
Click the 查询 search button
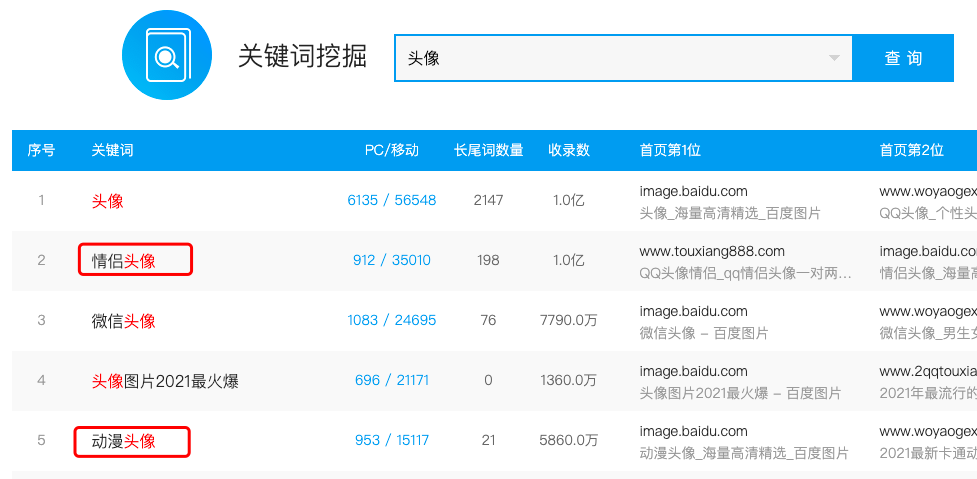[x=903, y=58]
